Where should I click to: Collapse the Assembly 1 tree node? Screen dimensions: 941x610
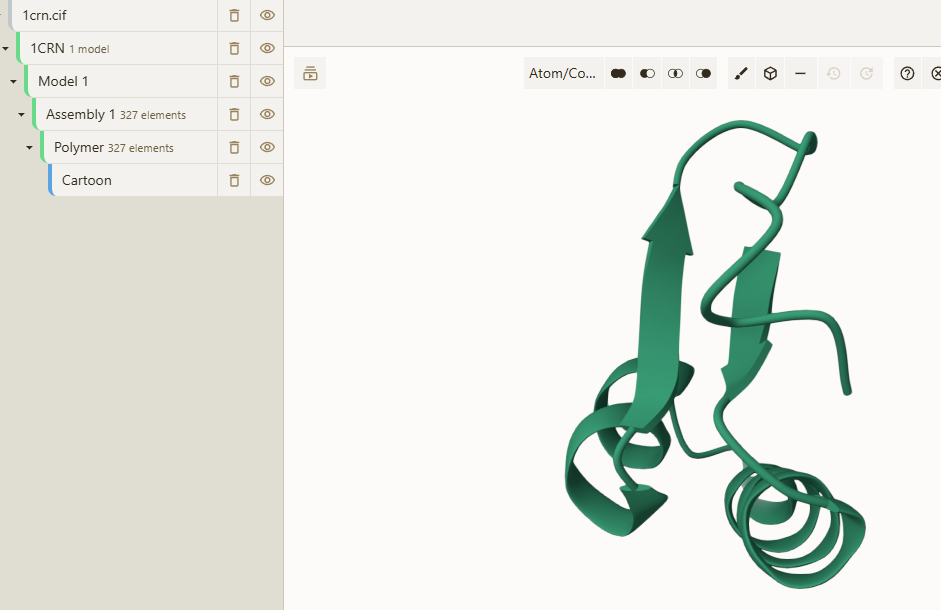[22, 114]
